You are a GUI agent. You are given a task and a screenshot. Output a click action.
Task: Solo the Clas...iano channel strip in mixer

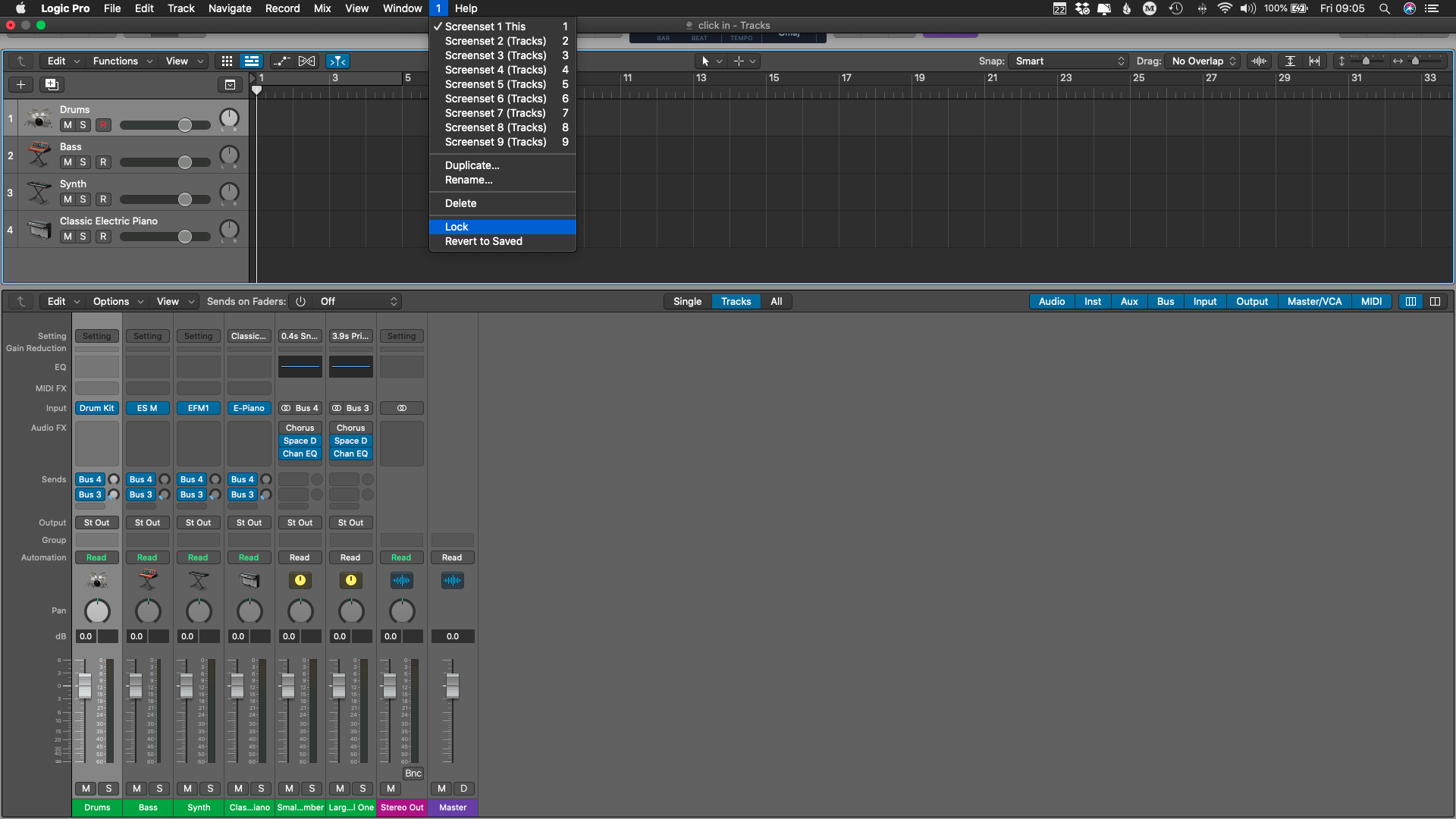tap(261, 789)
